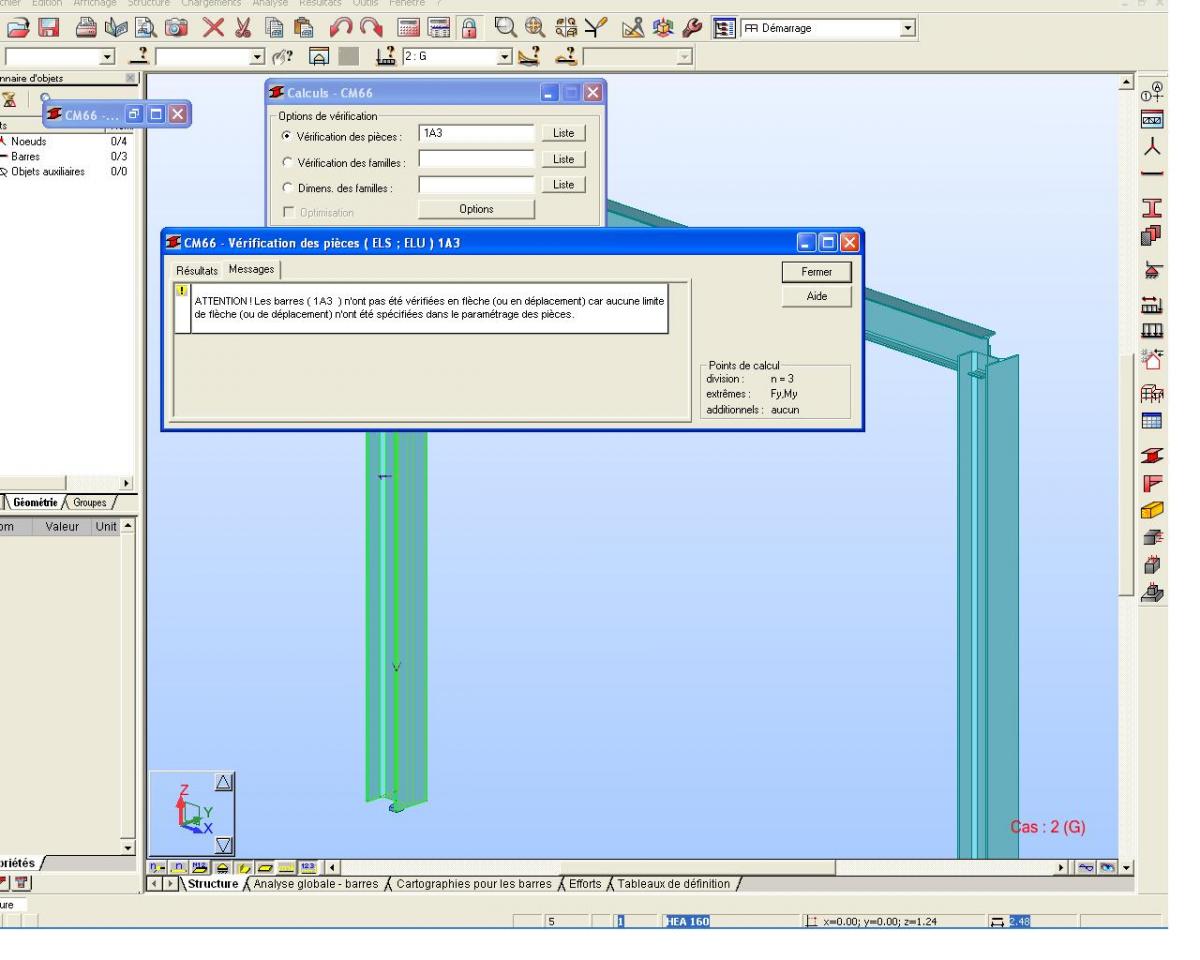
Task: Click the Vérification des familles input field
Action: [476, 159]
